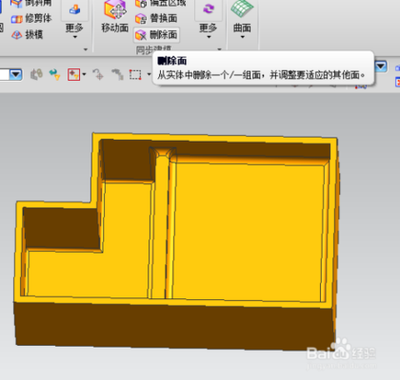Toggle the red-bordered selection filter button
The width and height of the screenshot is (400, 380).
(x=74, y=74)
